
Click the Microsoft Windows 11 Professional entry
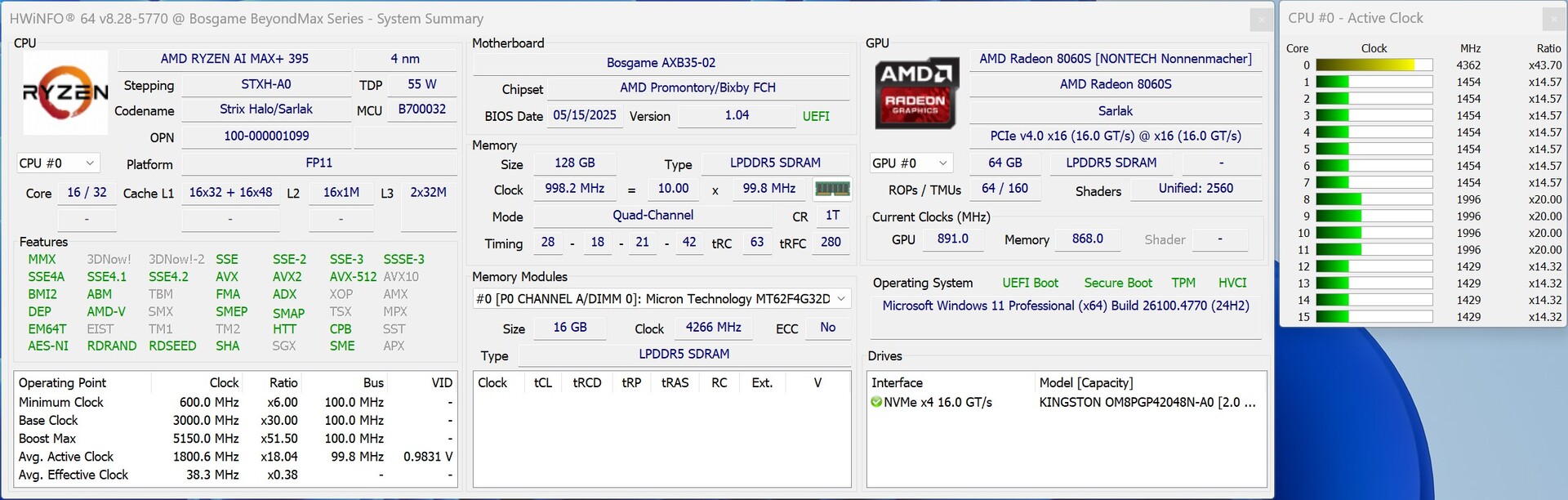[1066, 306]
